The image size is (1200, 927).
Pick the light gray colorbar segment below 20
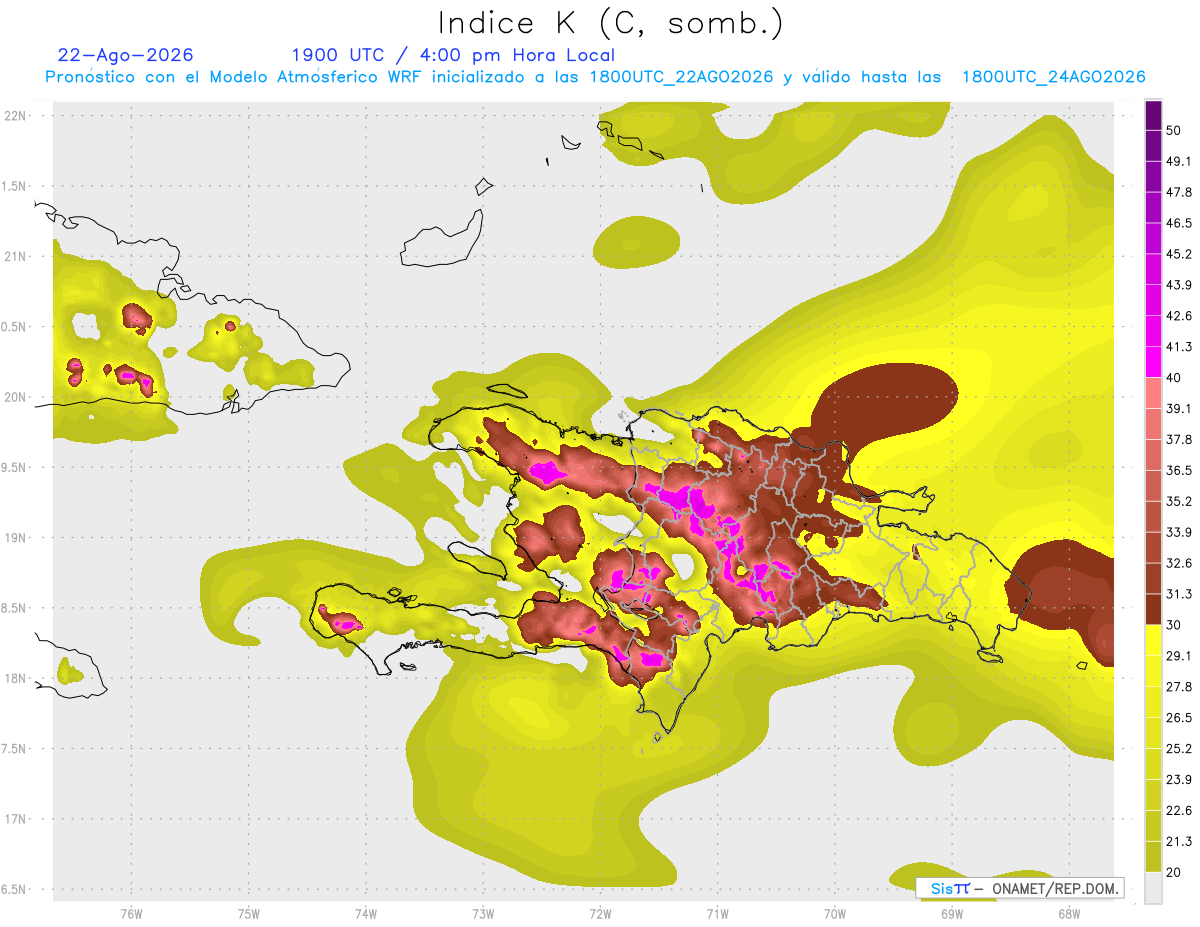click(1153, 887)
